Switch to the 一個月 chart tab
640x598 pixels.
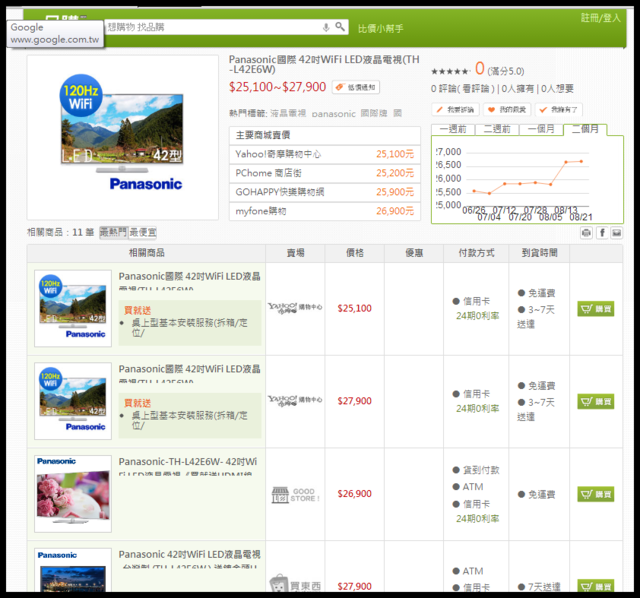541,129
